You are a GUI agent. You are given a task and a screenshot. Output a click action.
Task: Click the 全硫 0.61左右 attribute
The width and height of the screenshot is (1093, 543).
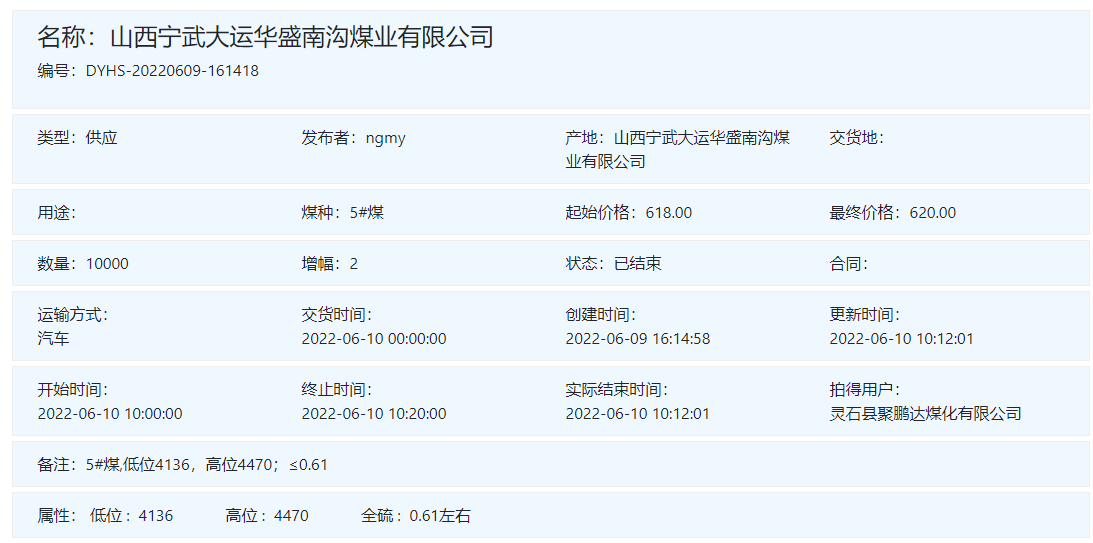pos(415,516)
